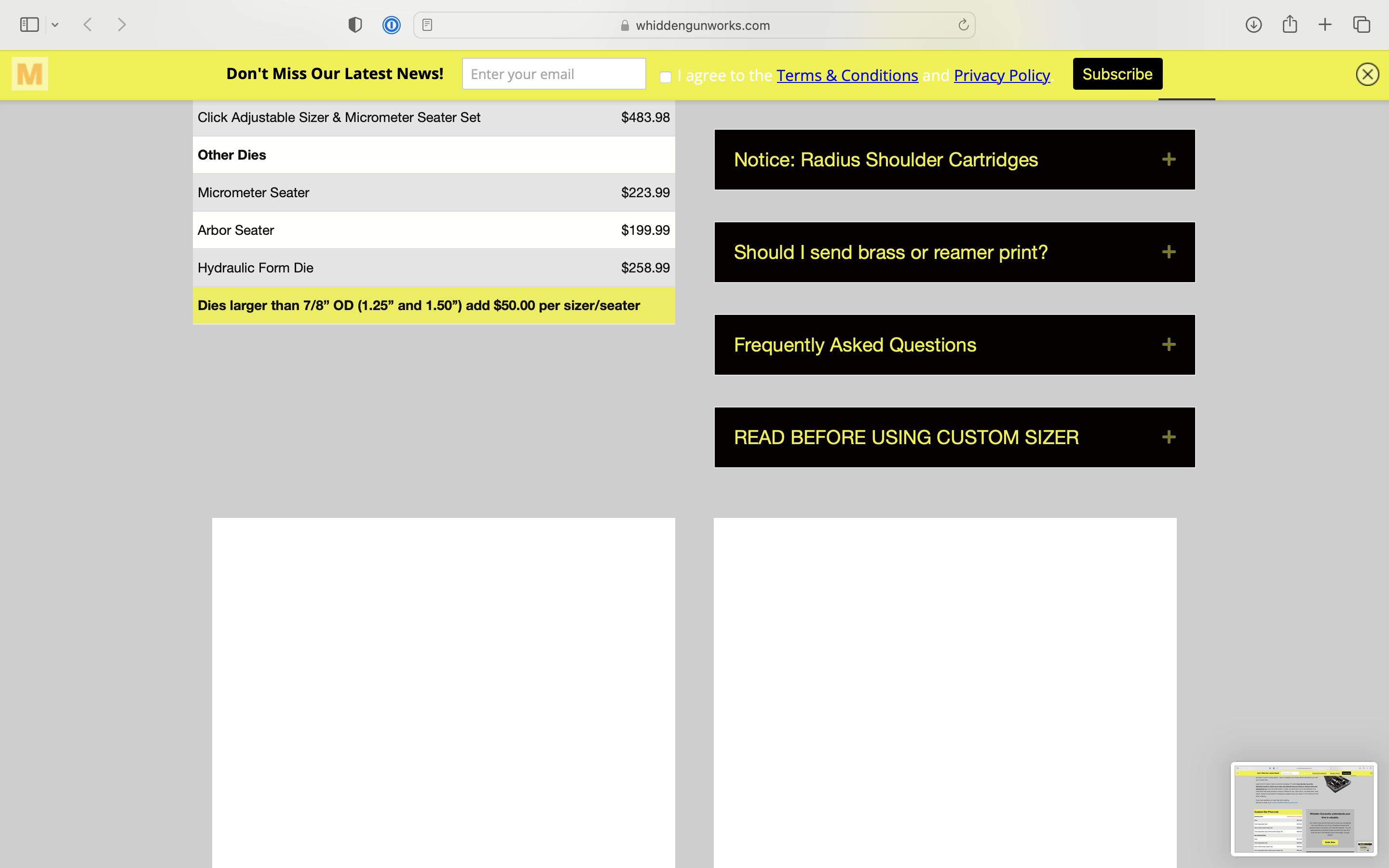Click the yellow M logo in banner
Screen dimensions: 1389x868
[30, 74]
